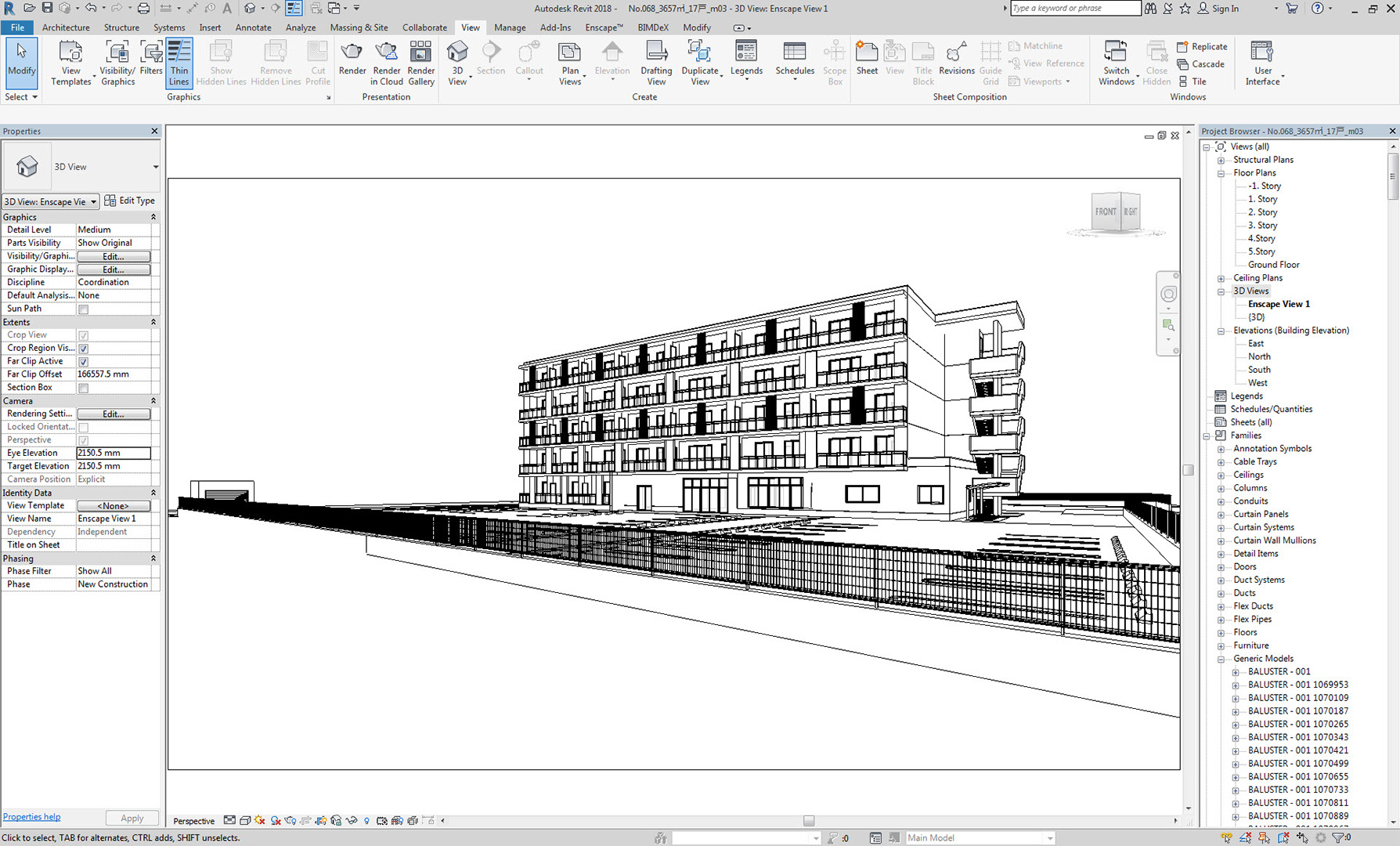1400x846 pixels.
Task: Expand the Doors family node
Action: pyautogui.click(x=1221, y=567)
